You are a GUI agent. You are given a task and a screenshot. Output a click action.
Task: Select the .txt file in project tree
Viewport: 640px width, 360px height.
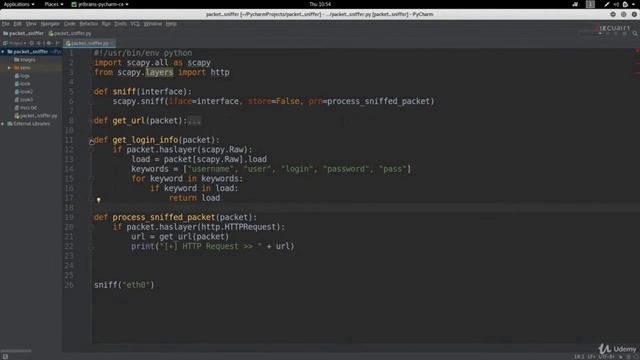coord(26,108)
